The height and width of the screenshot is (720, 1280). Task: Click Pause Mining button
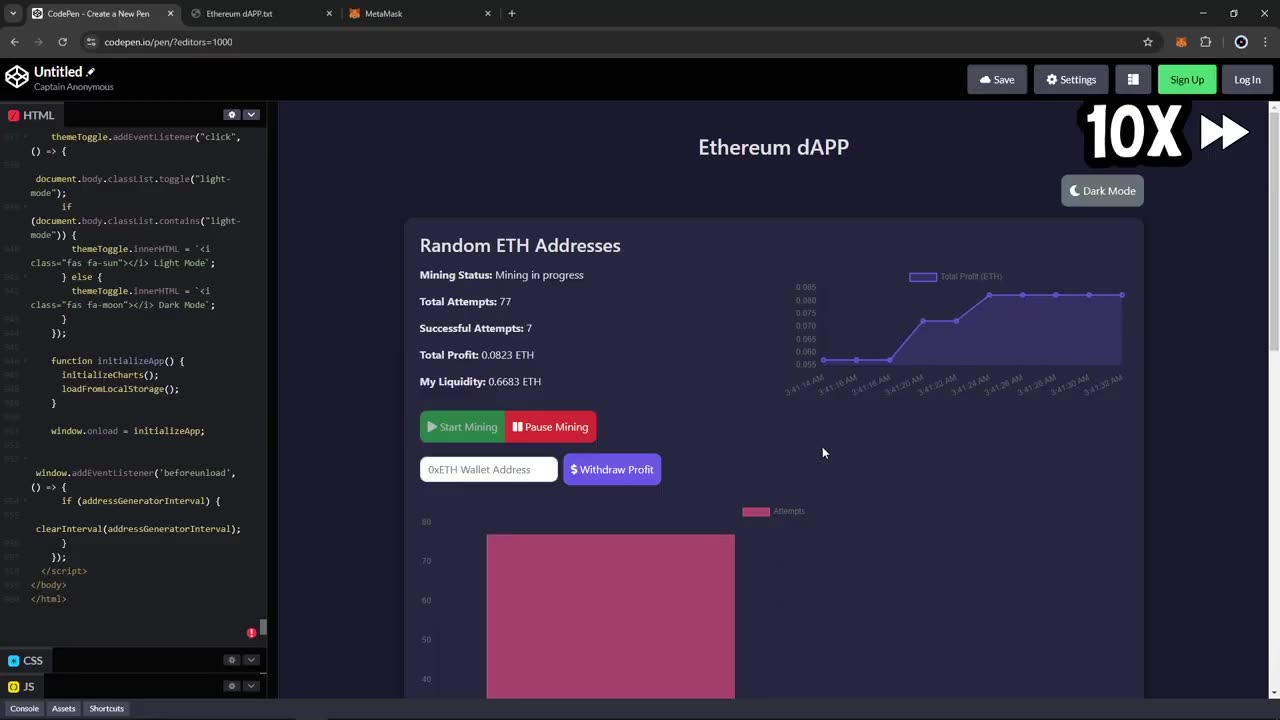click(551, 427)
